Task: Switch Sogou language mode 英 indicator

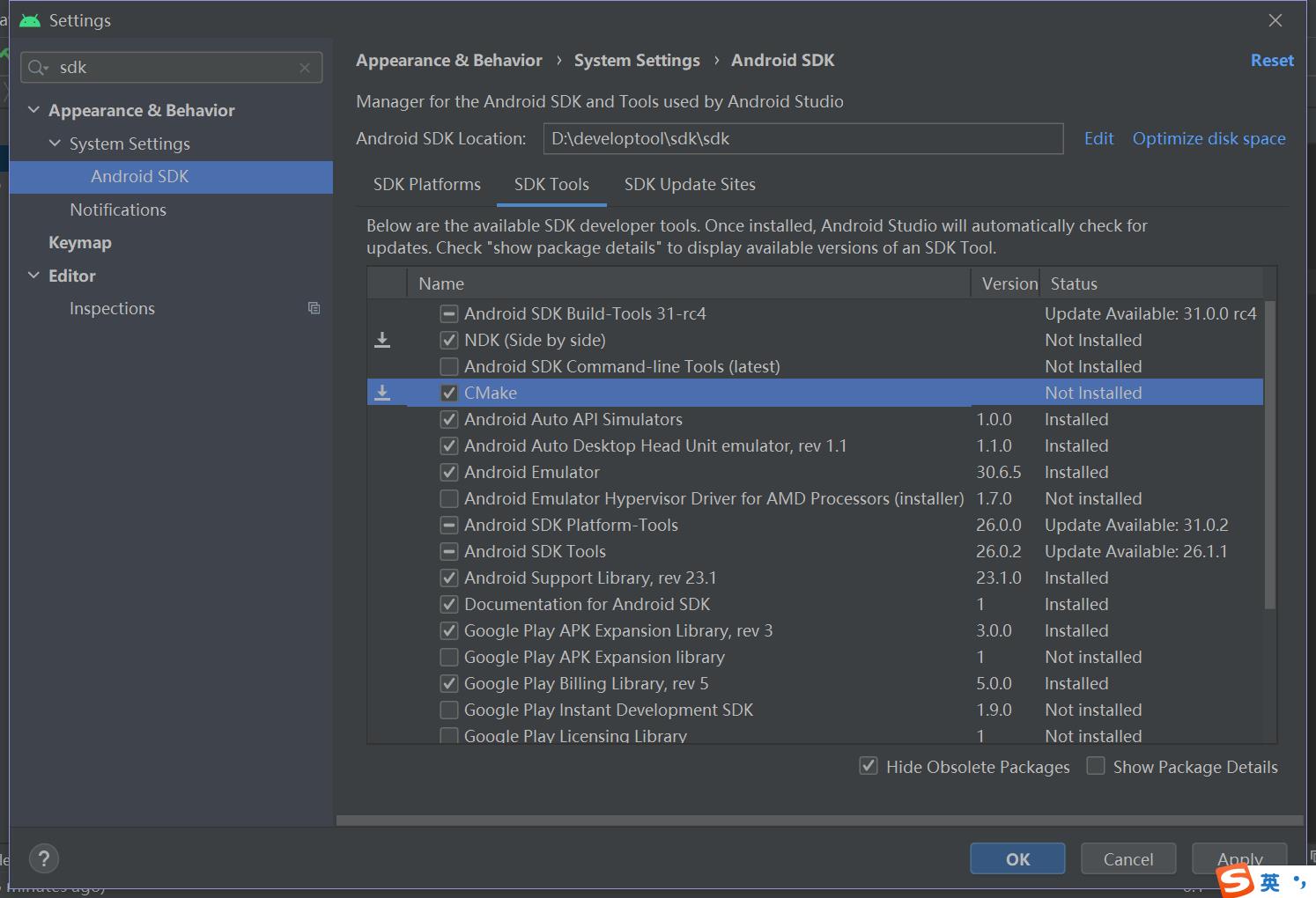Action: click(x=1269, y=882)
